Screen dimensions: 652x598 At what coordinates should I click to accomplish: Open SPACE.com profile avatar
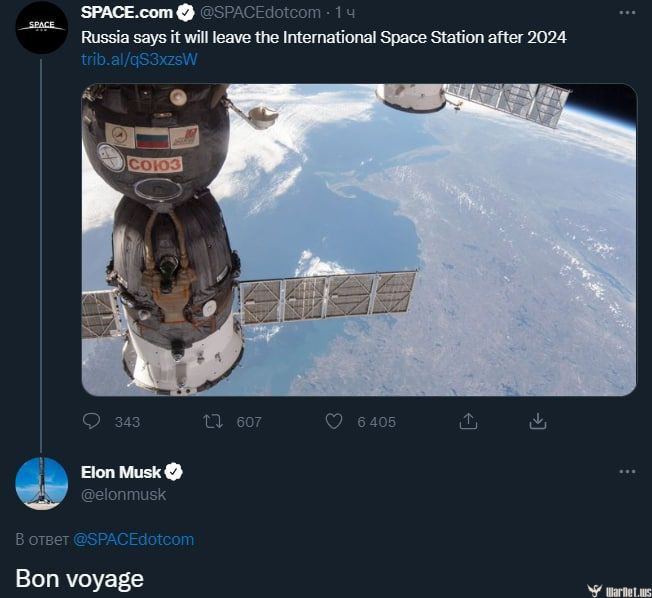pyautogui.click(x=41, y=29)
